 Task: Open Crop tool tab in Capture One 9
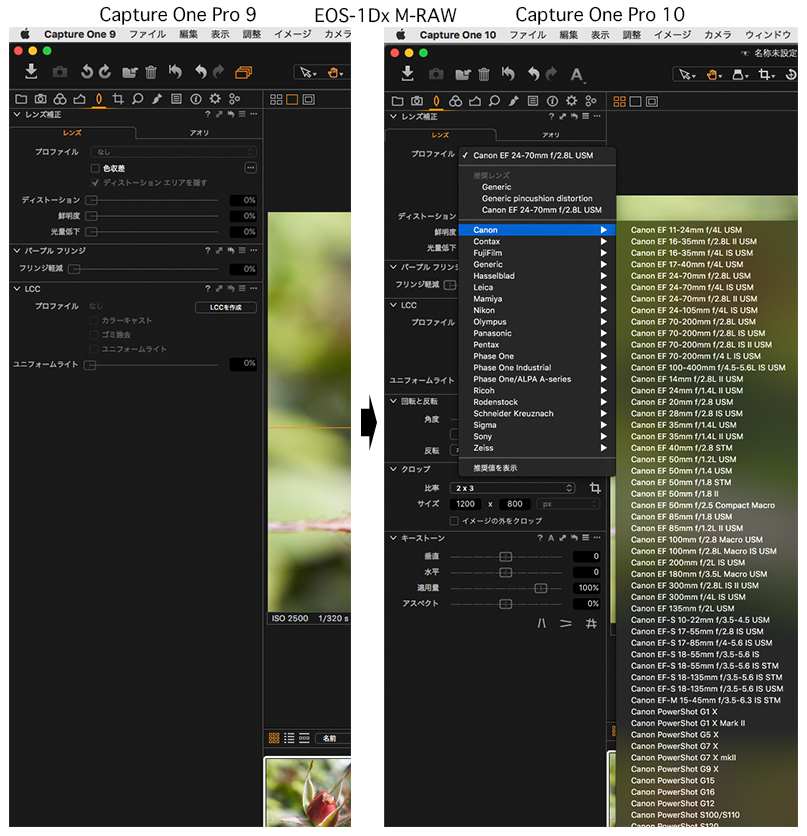[x=118, y=99]
